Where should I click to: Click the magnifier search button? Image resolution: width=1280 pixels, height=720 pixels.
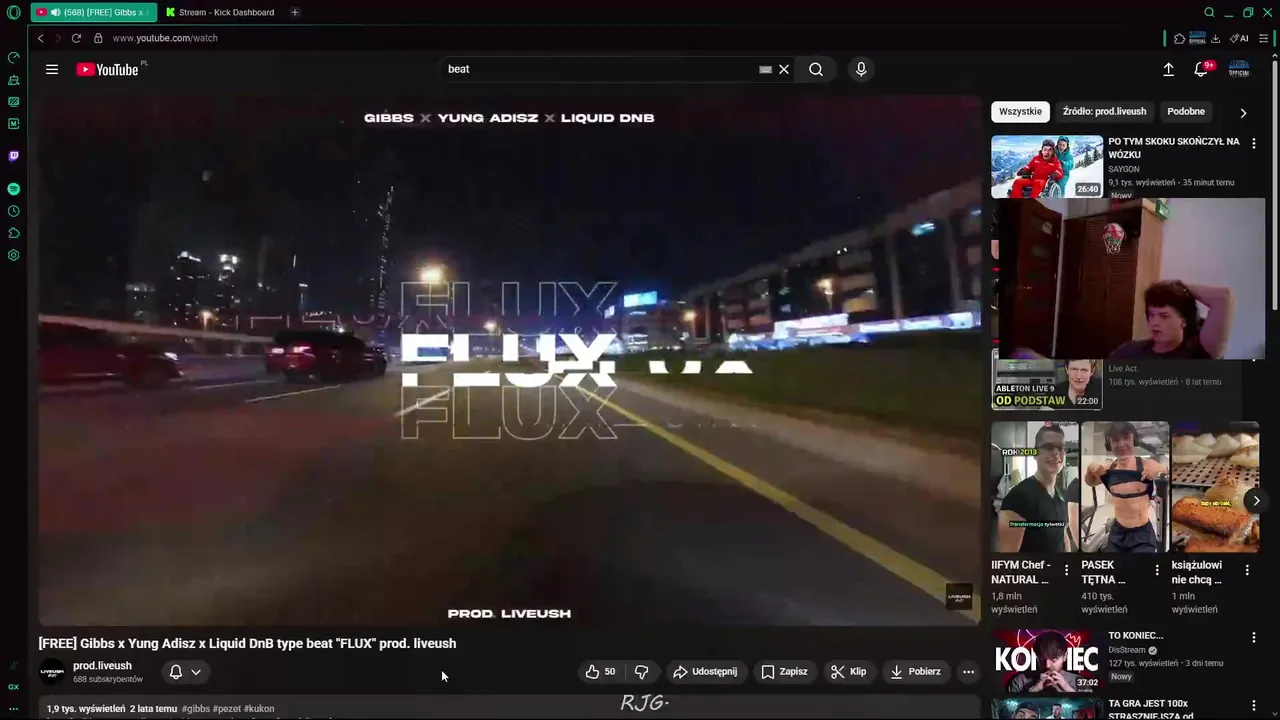(x=816, y=69)
